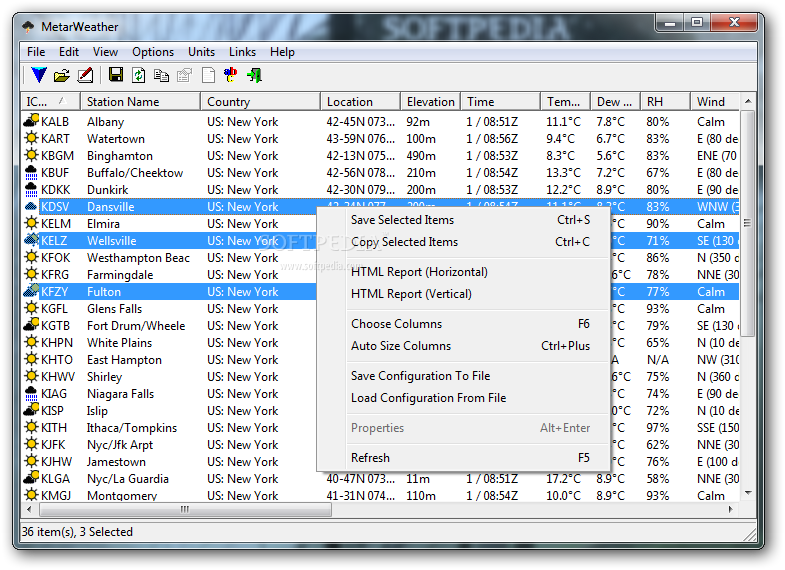785x570 pixels.
Task: Click the partly cloudy icon beside KGTB
Action: click(31, 325)
